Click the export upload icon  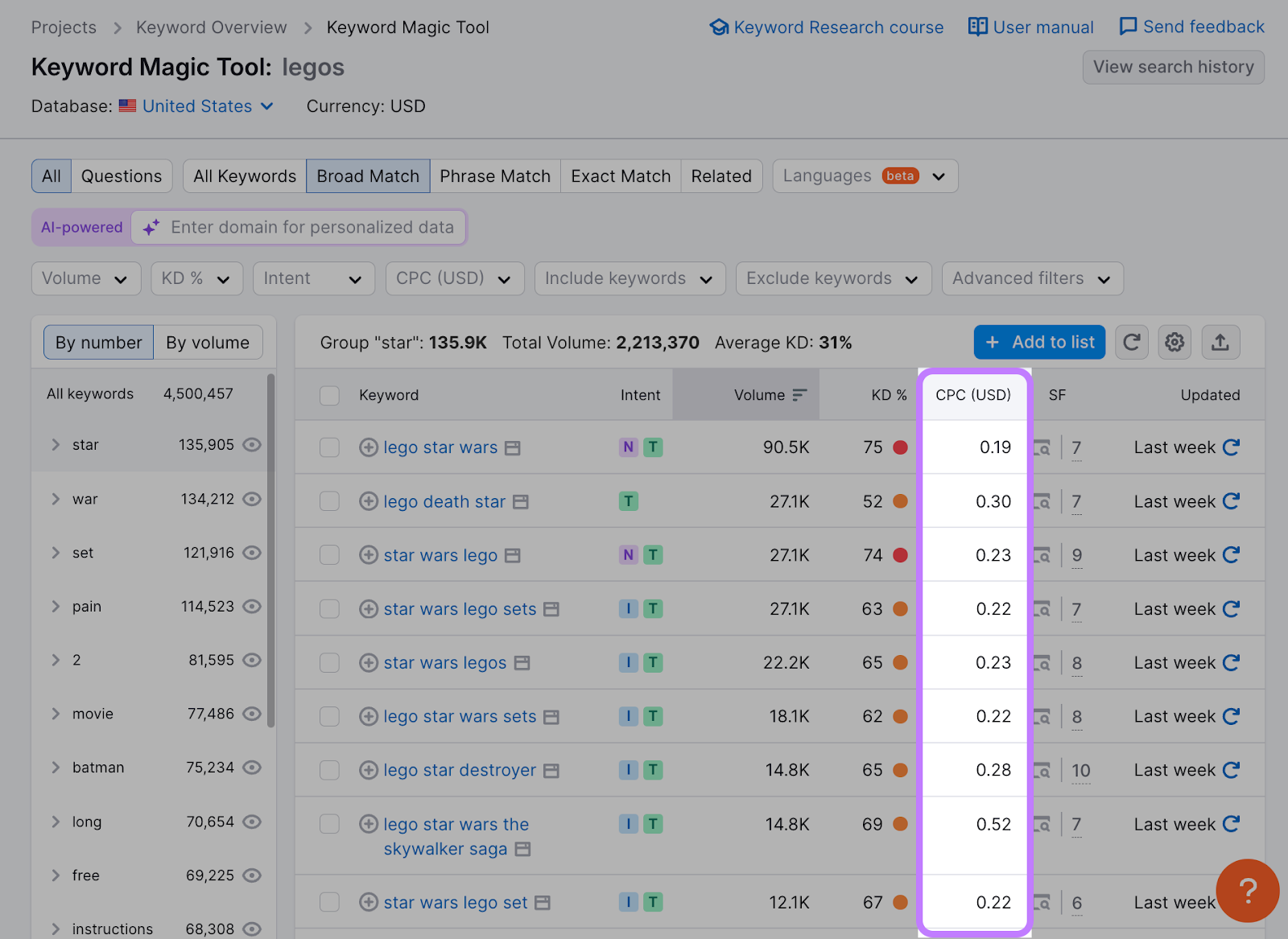[x=1220, y=343]
